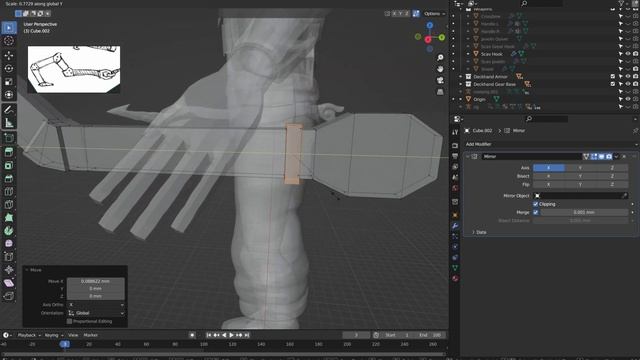
Task: Select the Rotate tool
Action: 9,69
